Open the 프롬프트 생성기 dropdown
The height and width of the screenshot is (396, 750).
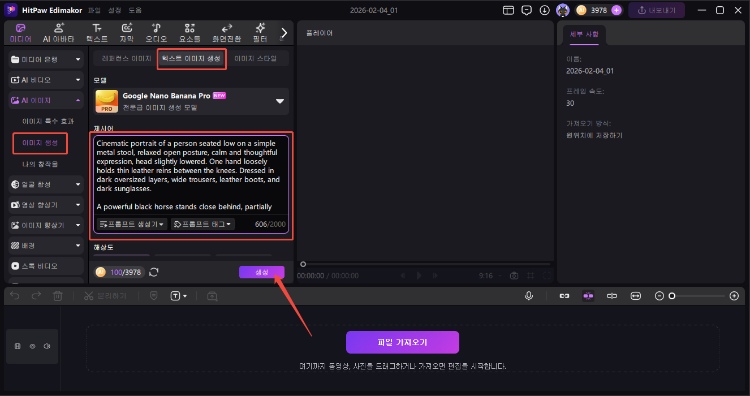(132, 224)
